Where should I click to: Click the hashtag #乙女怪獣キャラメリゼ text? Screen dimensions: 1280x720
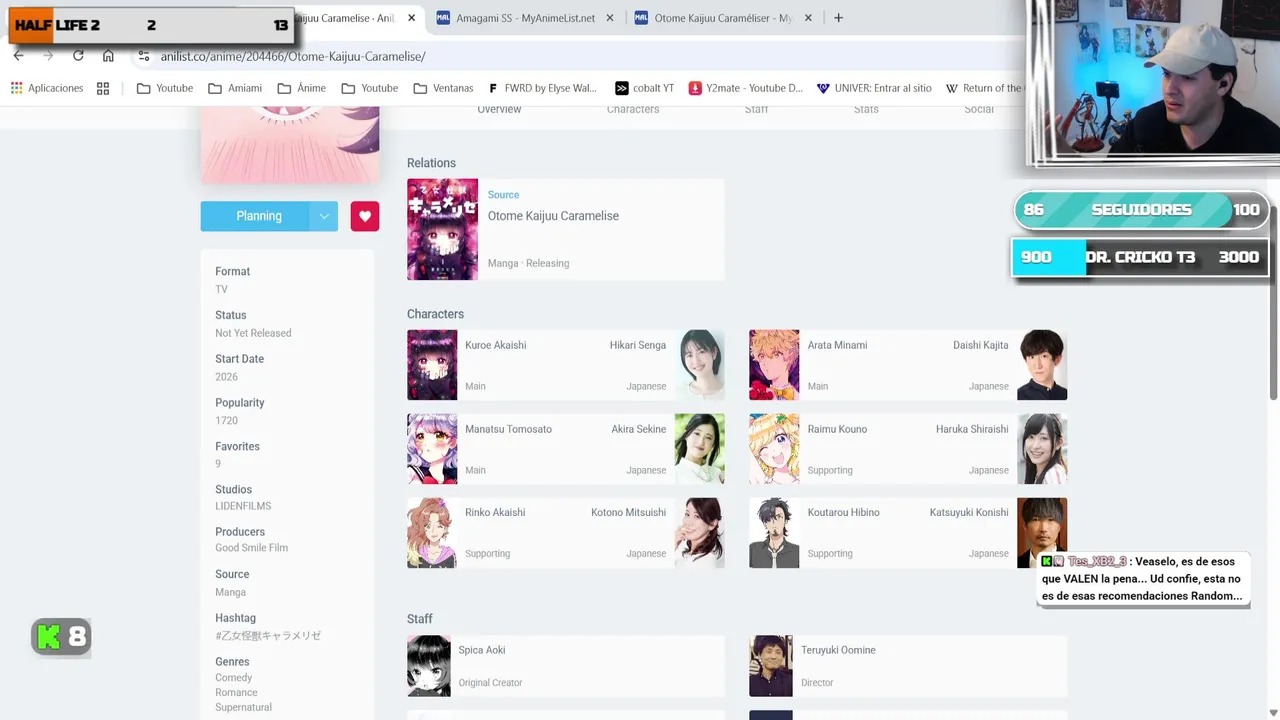coord(268,636)
